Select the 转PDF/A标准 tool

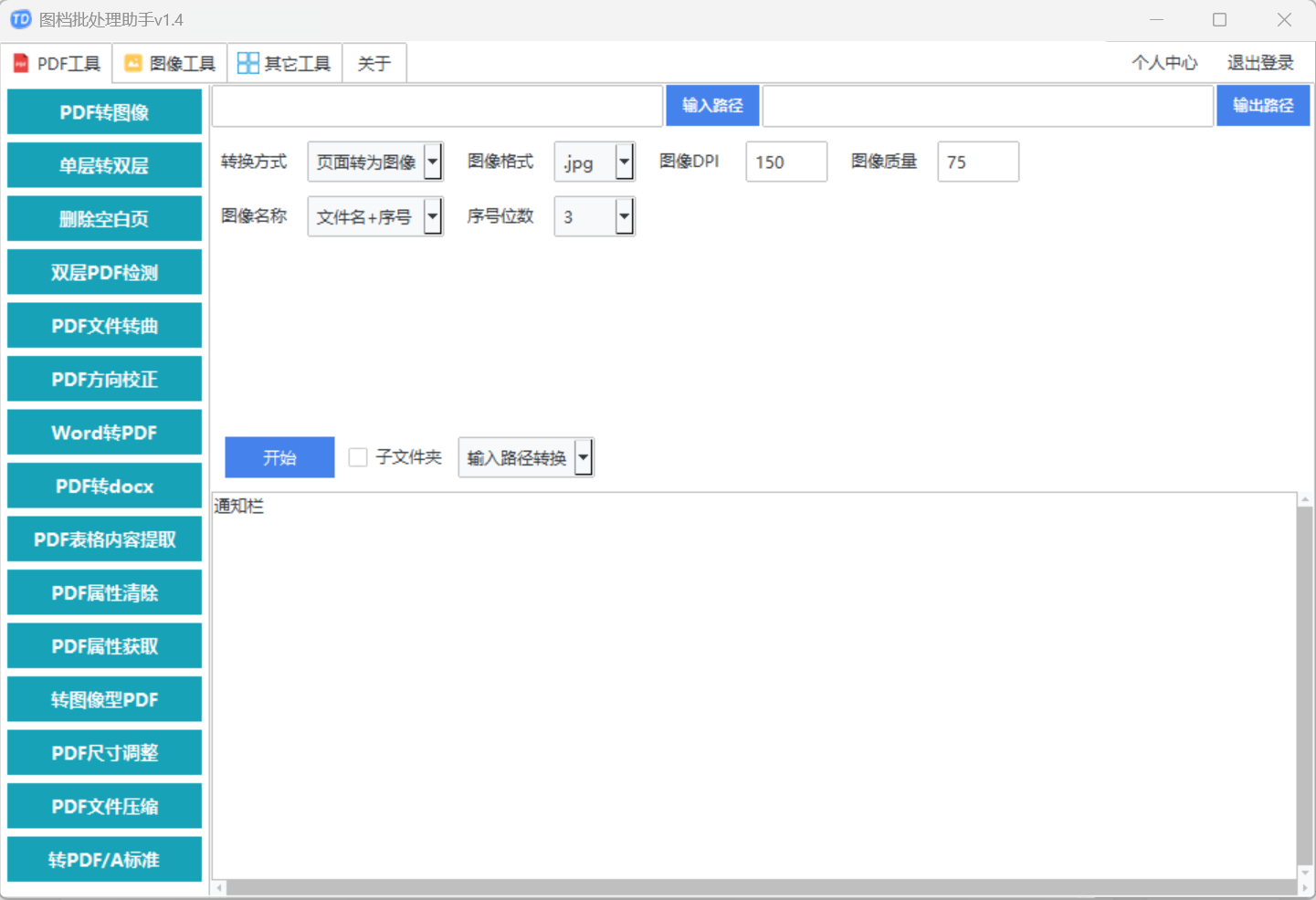pos(104,859)
